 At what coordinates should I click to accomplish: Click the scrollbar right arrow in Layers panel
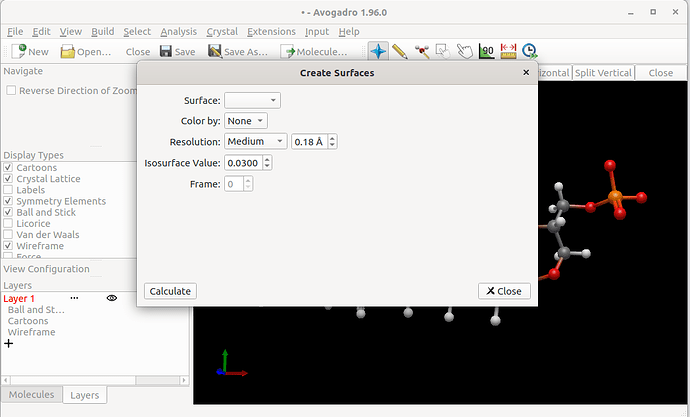[184, 380]
